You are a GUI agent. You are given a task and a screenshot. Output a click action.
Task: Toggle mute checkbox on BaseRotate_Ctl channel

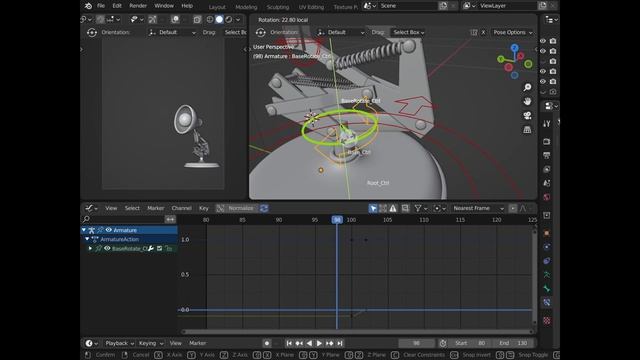[x=160, y=248]
